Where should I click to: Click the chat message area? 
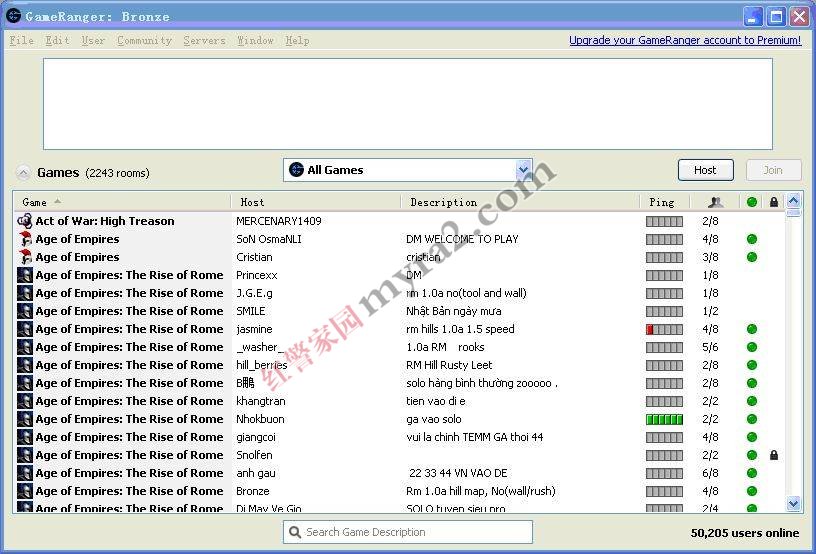pyautogui.click(x=407, y=104)
